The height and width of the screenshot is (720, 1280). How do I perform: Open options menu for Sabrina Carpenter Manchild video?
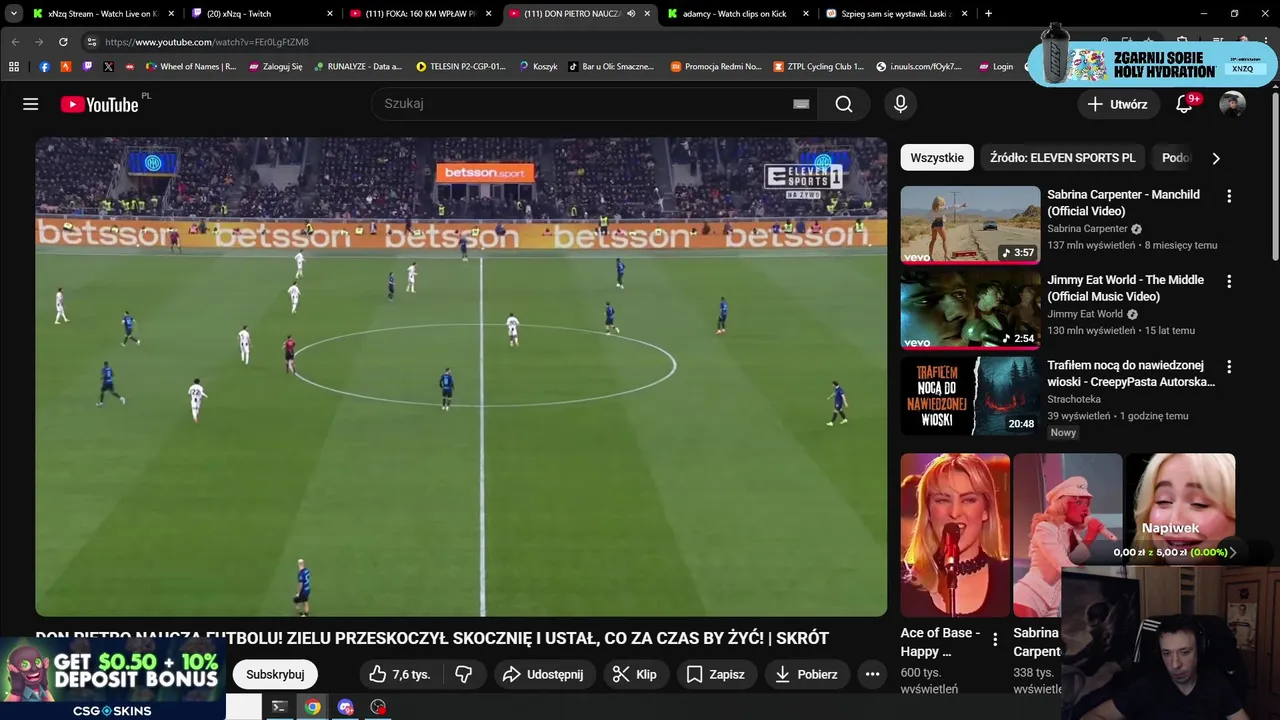pos(1229,196)
